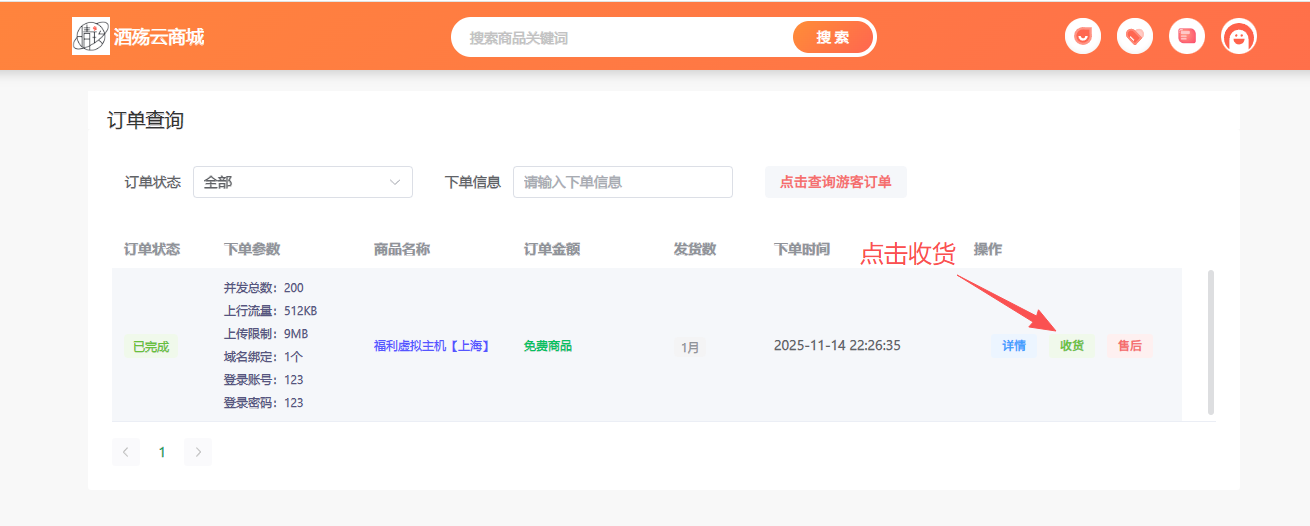Click the 1月 quantity tag

[x=690, y=347]
